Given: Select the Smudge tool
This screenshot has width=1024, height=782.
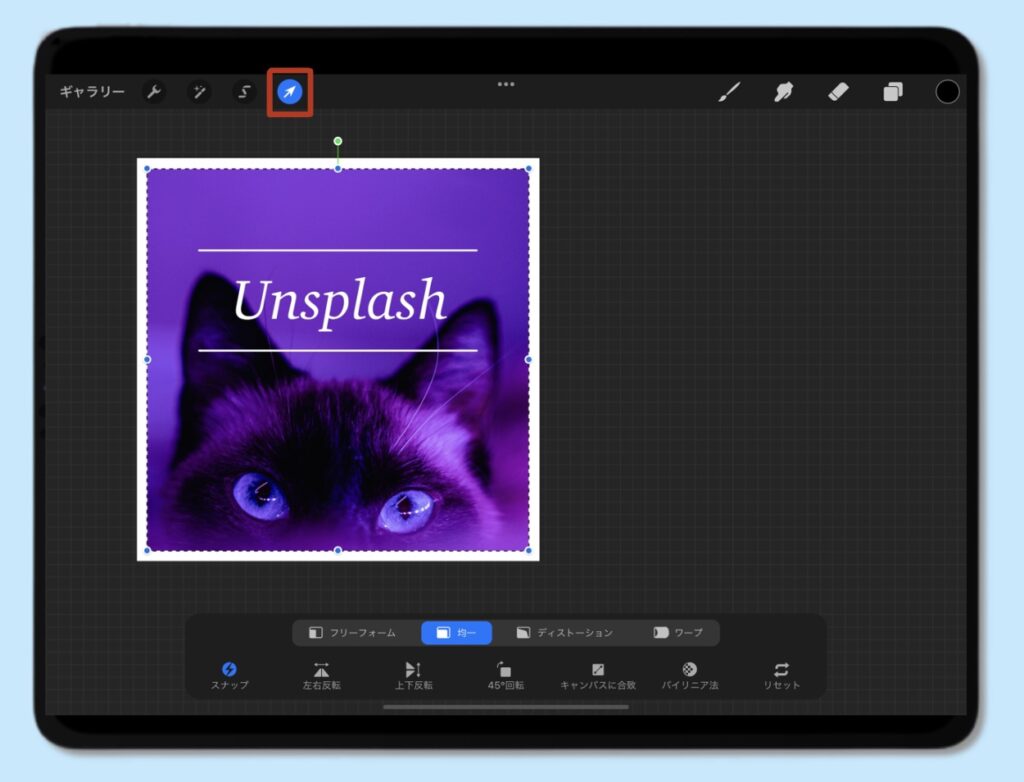Looking at the screenshot, I should (784, 92).
